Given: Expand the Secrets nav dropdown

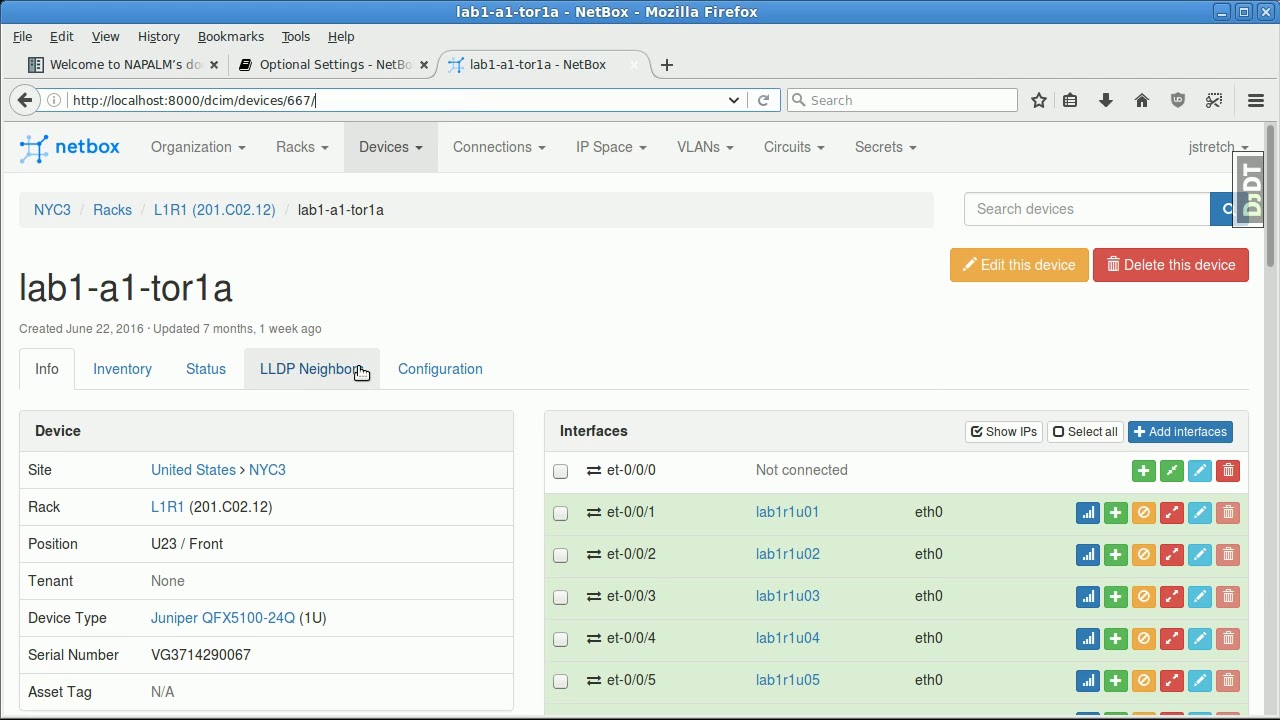Looking at the screenshot, I should [886, 147].
